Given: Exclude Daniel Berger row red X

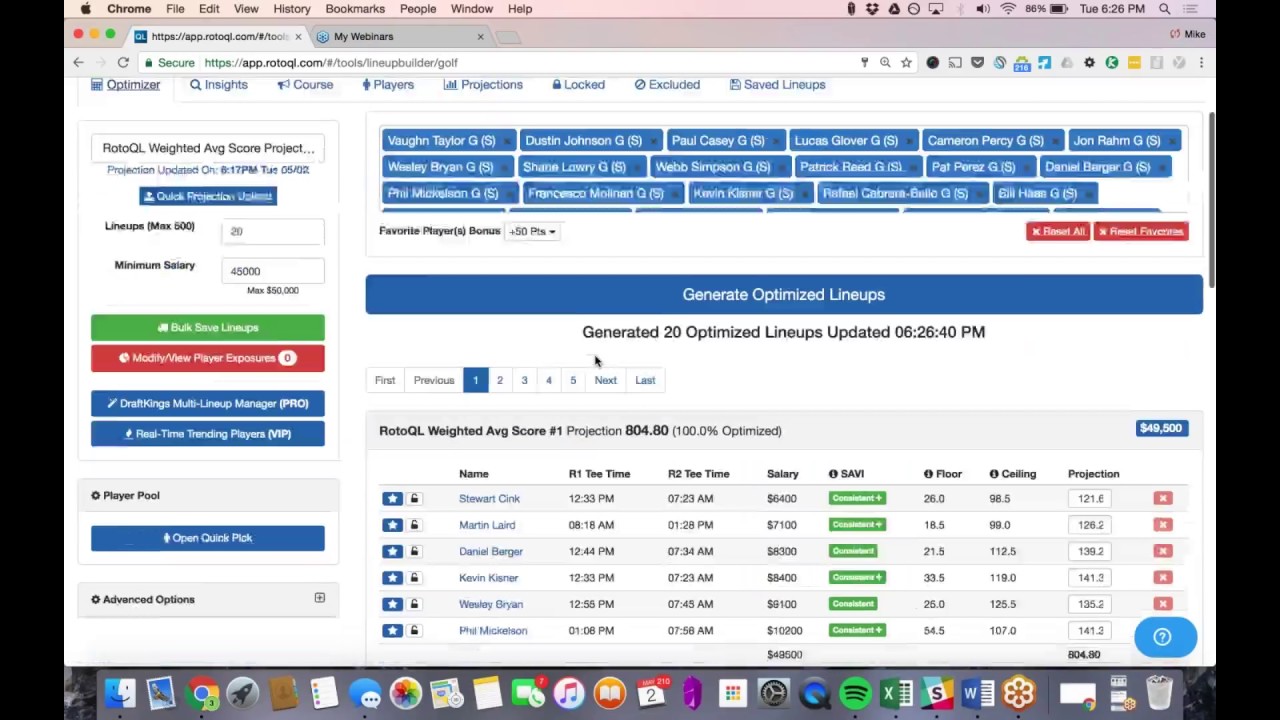Looking at the screenshot, I should point(1162,551).
